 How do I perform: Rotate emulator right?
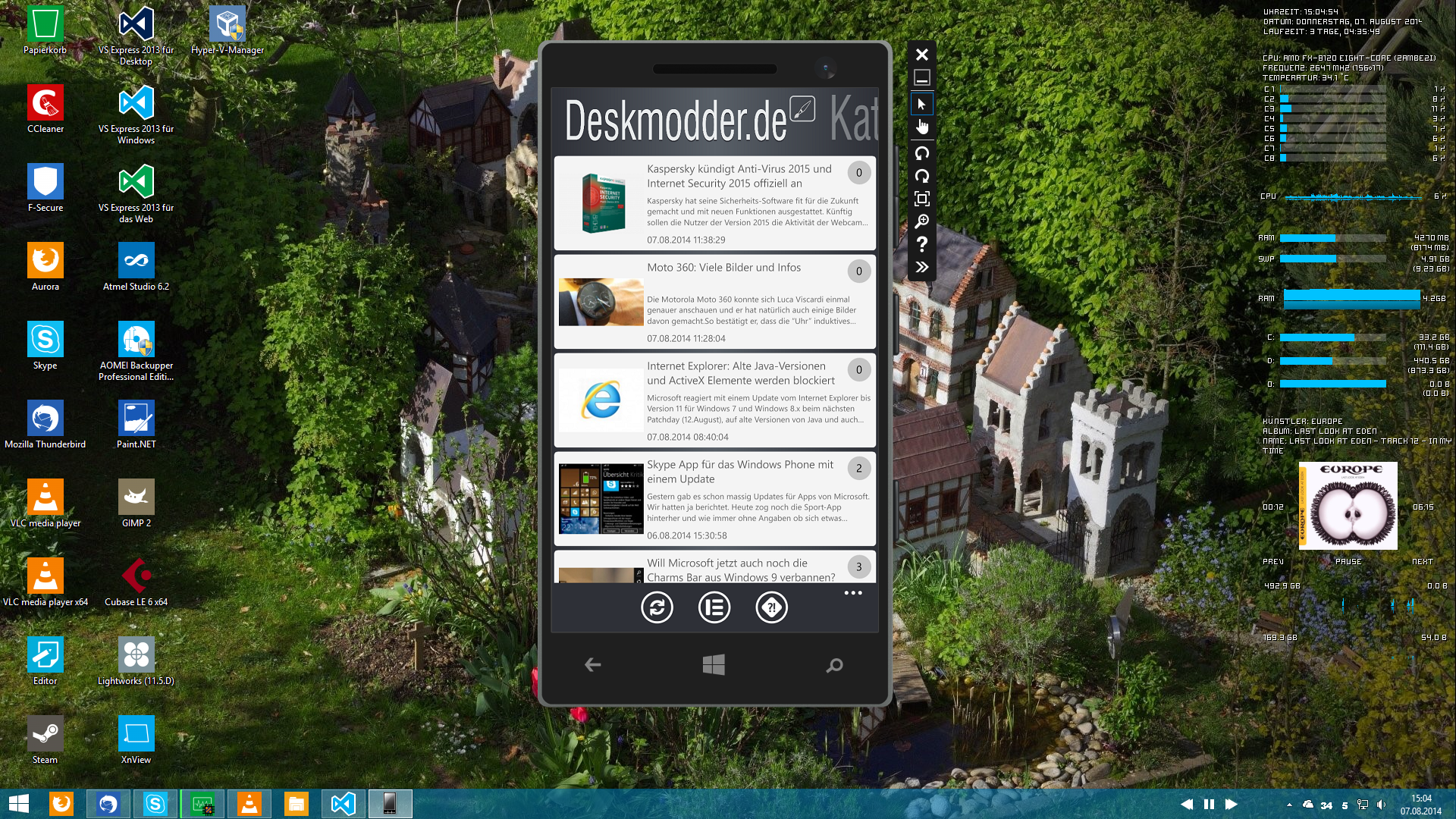click(x=921, y=176)
